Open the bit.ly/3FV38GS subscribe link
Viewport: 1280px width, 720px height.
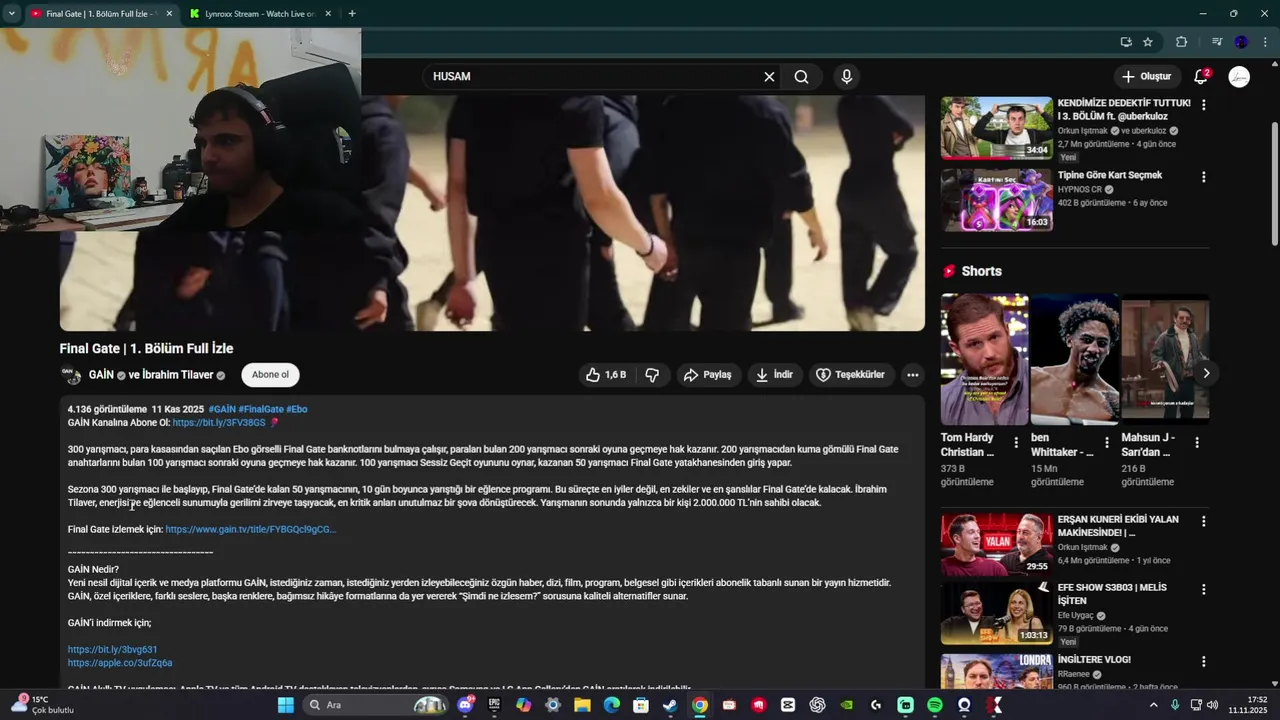pos(219,423)
